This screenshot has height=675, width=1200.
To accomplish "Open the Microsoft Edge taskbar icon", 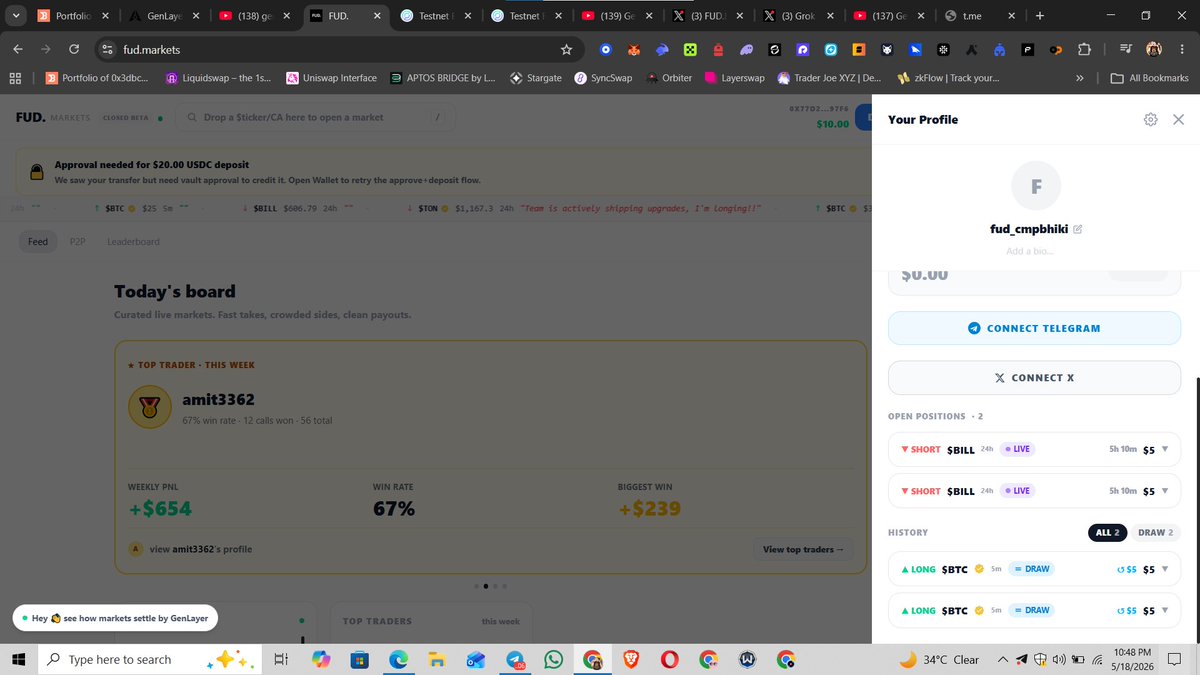I will (397, 659).
